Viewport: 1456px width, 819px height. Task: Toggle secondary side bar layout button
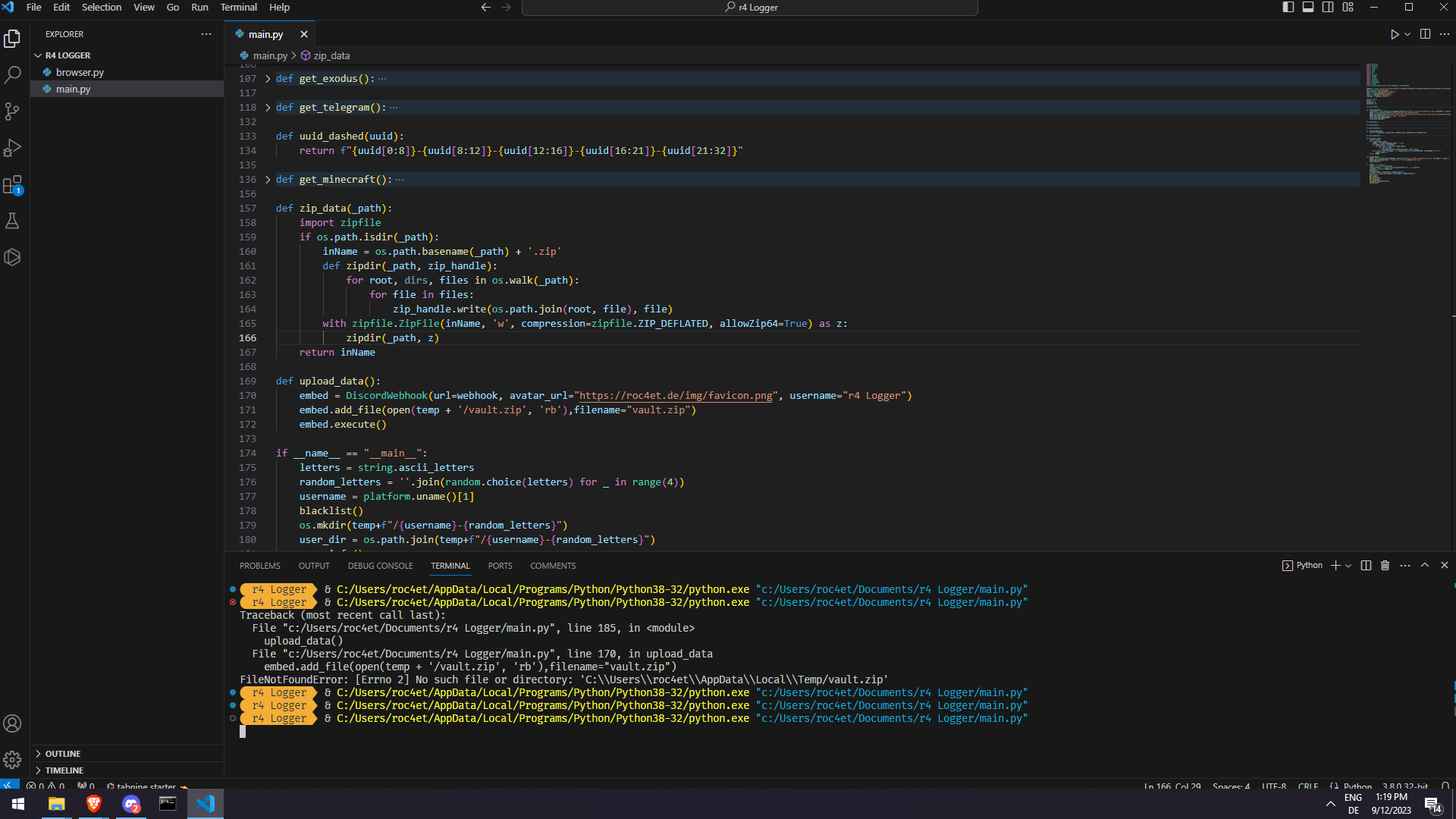point(1328,8)
